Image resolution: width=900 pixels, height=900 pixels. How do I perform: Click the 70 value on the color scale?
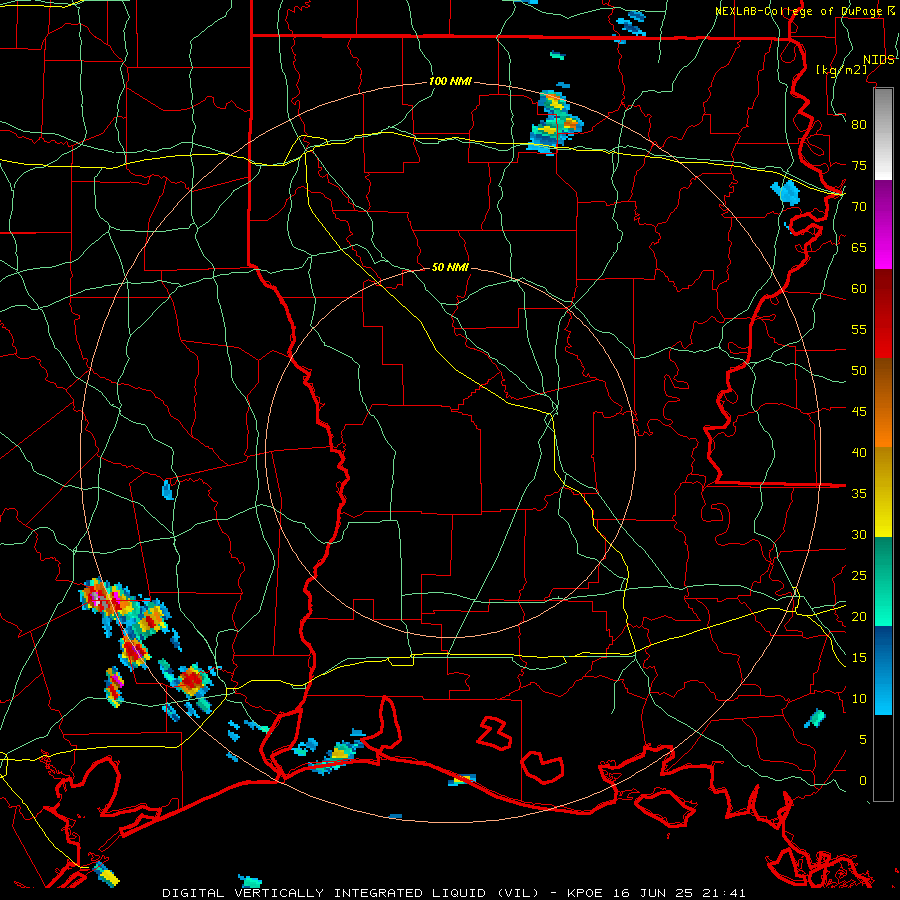pos(859,207)
